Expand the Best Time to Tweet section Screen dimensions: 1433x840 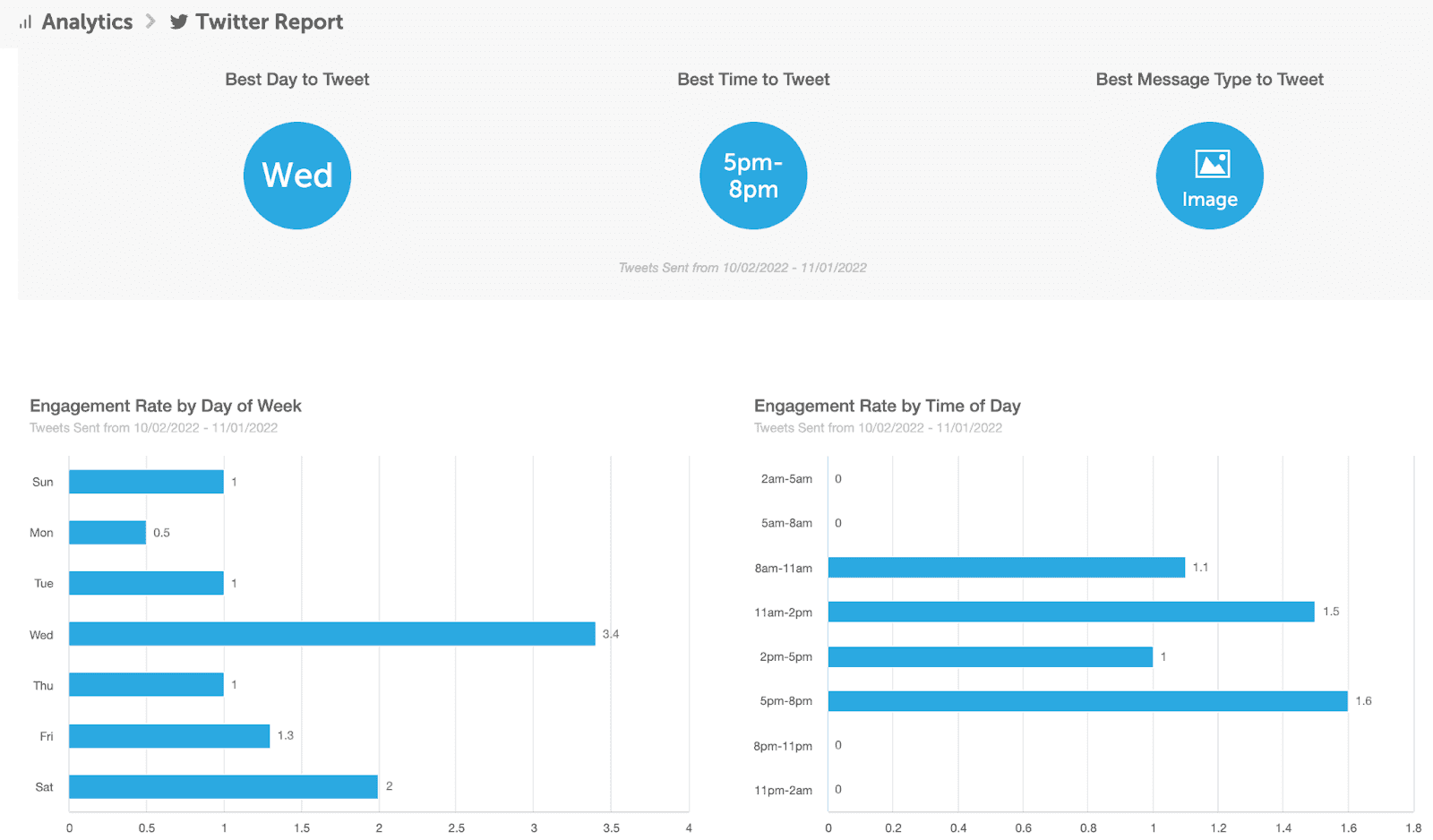pos(753,79)
